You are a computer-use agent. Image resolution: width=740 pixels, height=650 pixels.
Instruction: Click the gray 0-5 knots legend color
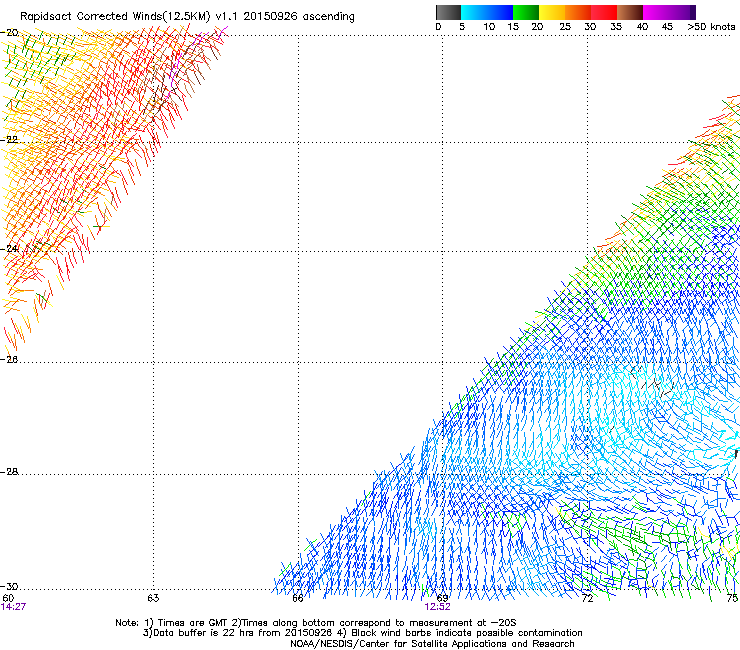point(448,12)
